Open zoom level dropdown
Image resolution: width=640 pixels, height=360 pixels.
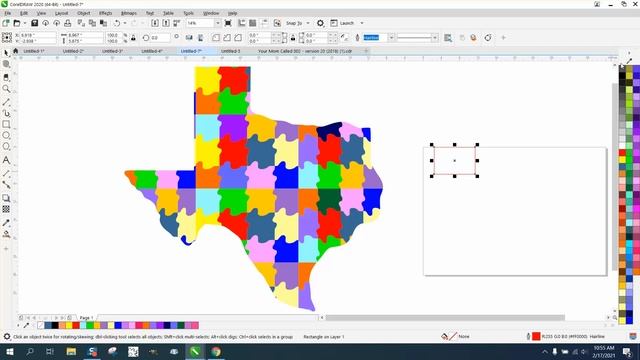217,23
